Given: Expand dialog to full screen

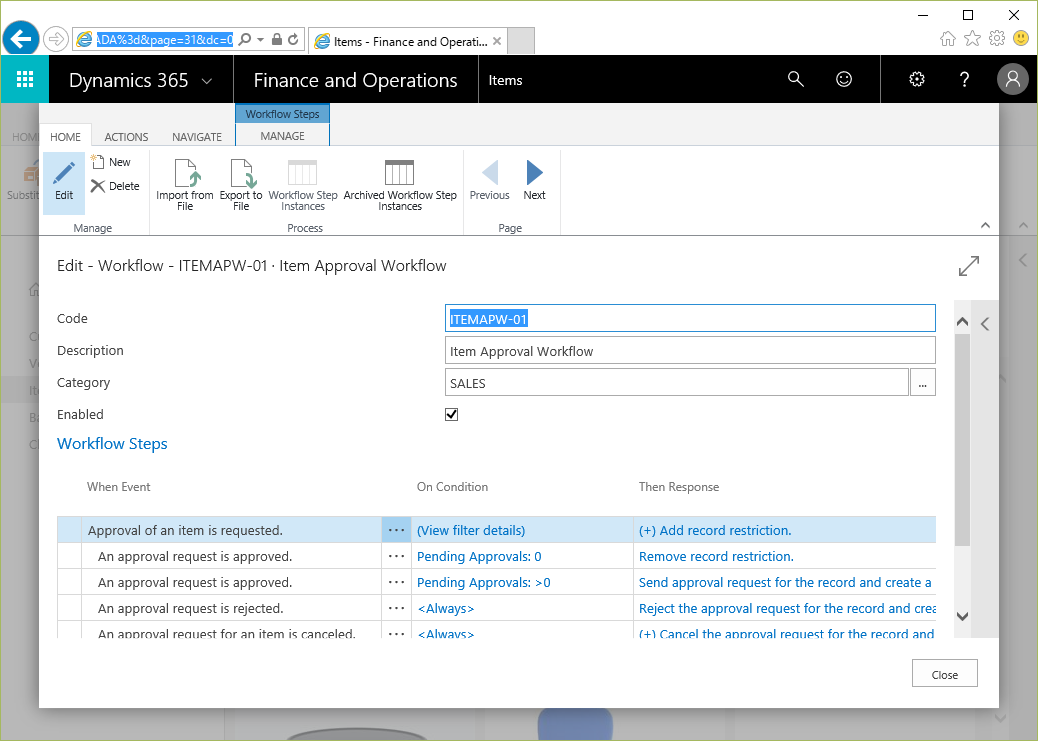Looking at the screenshot, I should [x=968, y=266].
